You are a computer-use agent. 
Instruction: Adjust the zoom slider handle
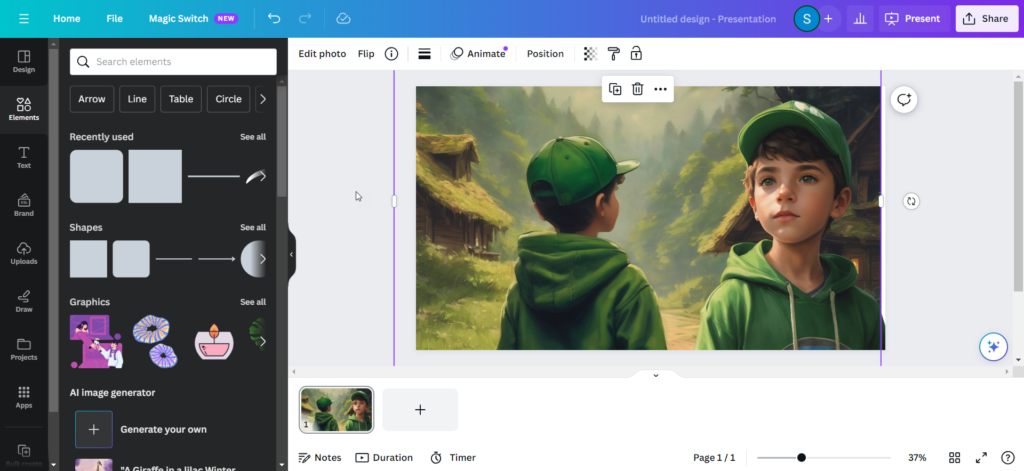pos(801,457)
